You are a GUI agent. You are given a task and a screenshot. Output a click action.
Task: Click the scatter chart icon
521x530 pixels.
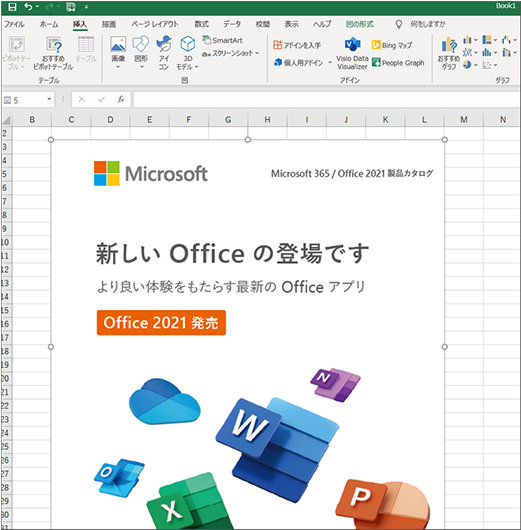(x=487, y=65)
